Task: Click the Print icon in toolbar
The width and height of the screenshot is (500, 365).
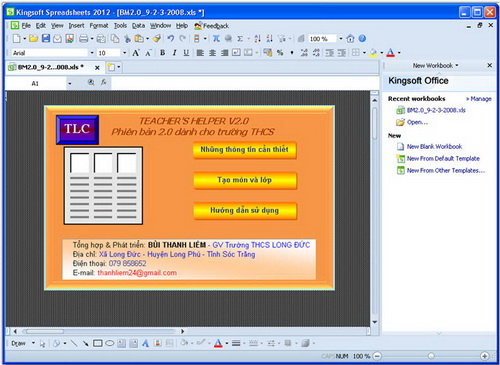Action: tap(83, 39)
